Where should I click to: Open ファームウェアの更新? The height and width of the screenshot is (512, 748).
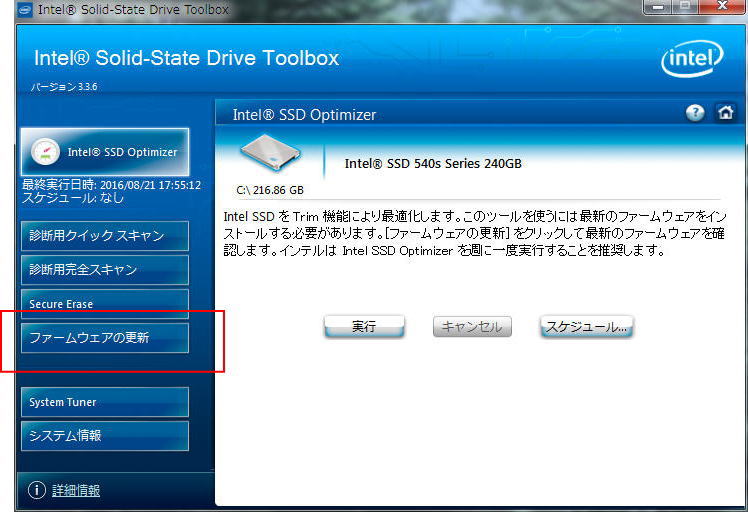pos(105,338)
